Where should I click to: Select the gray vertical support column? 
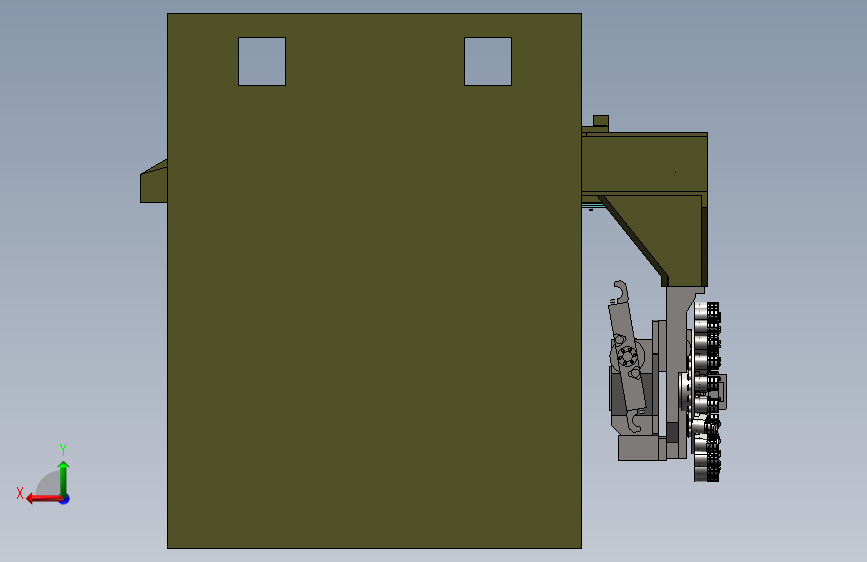click(677, 365)
